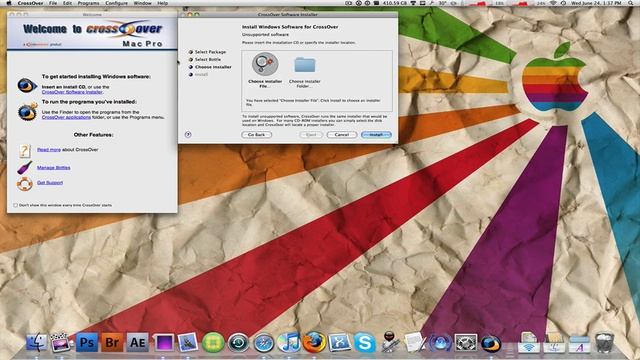This screenshot has width=640, height=360.
Task: Open the CrossOver Software Installer link
Action: 72,92
